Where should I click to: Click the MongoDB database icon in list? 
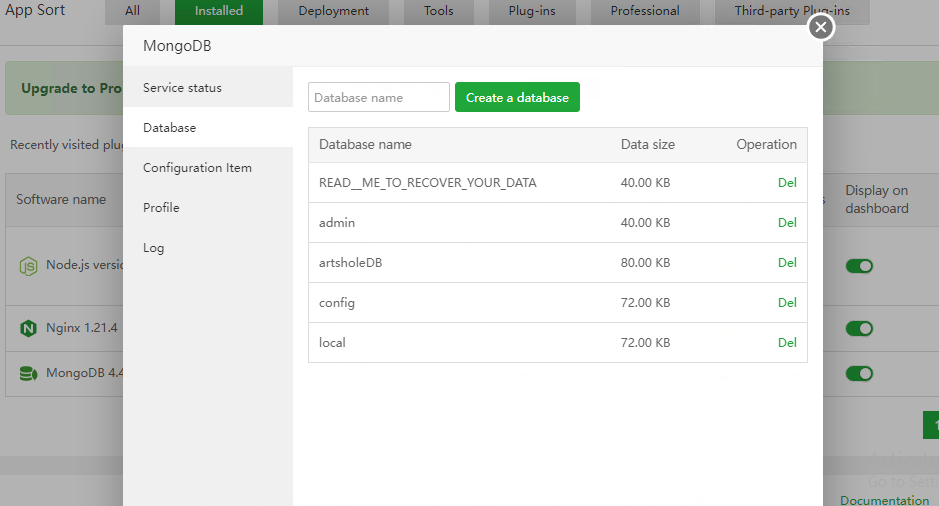(x=28, y=374)
